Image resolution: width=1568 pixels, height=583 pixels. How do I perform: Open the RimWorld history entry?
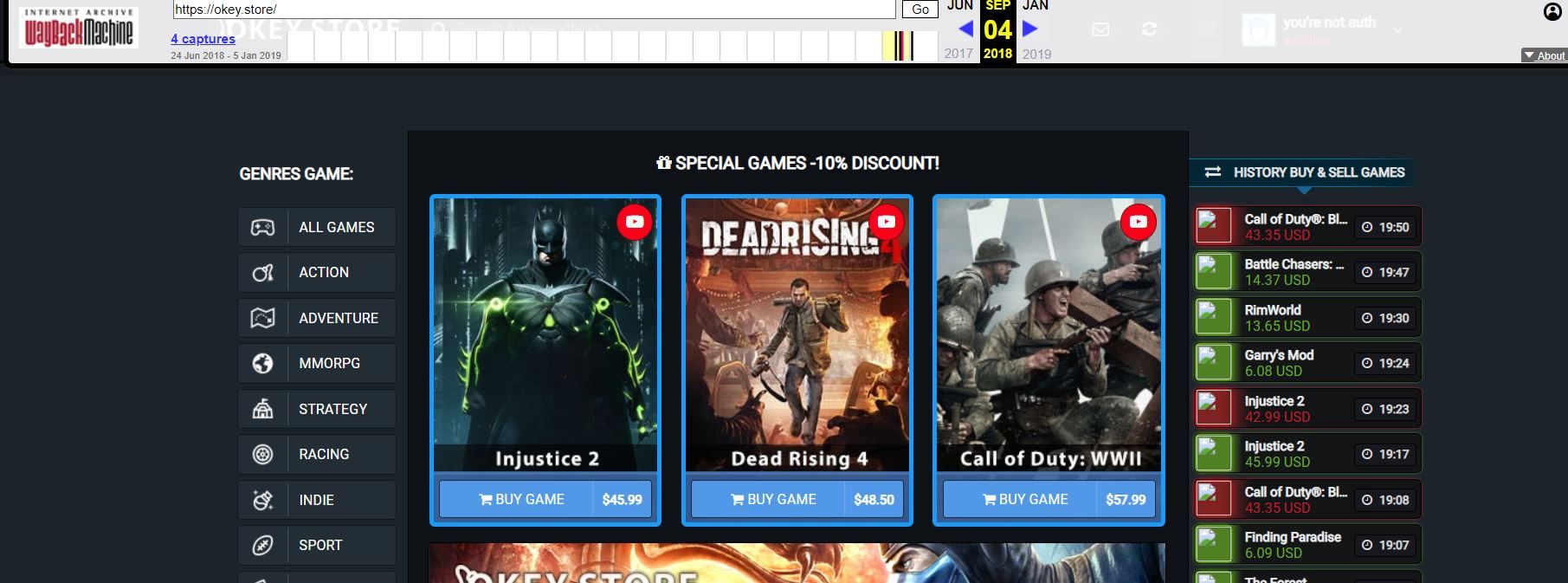point(1307,318)
